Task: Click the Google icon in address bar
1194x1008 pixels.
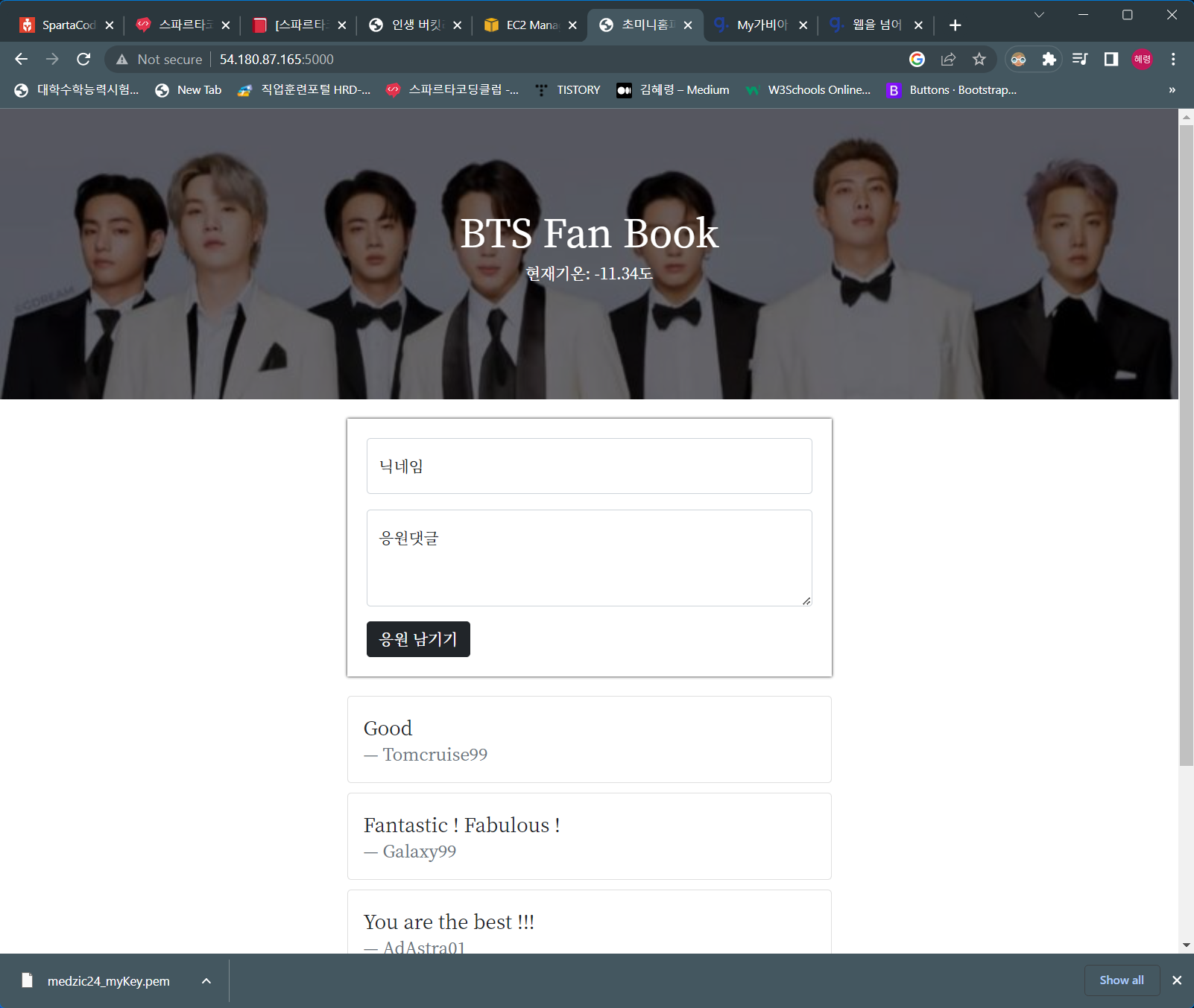Action: 917,59
